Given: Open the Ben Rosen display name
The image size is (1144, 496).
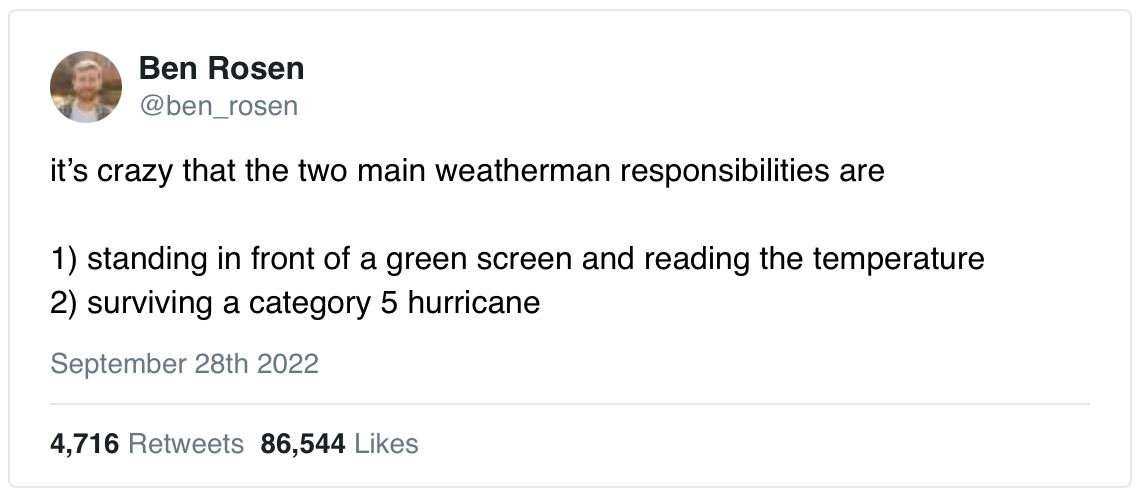Looking at the screenshot, I should click(x=221, y=69).
